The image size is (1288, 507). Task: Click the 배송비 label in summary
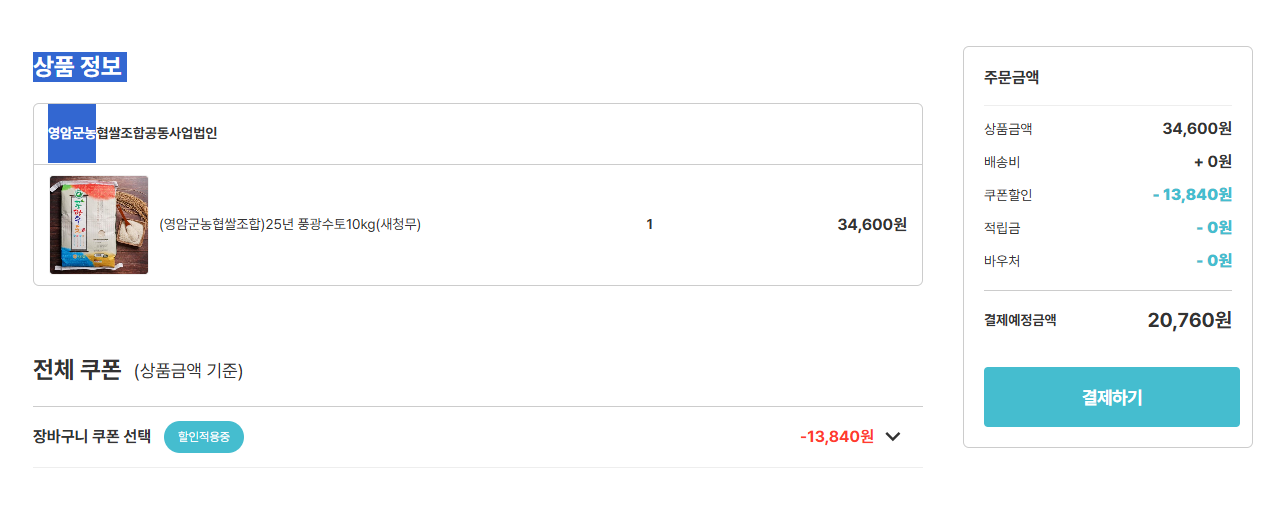(1002, 162)
